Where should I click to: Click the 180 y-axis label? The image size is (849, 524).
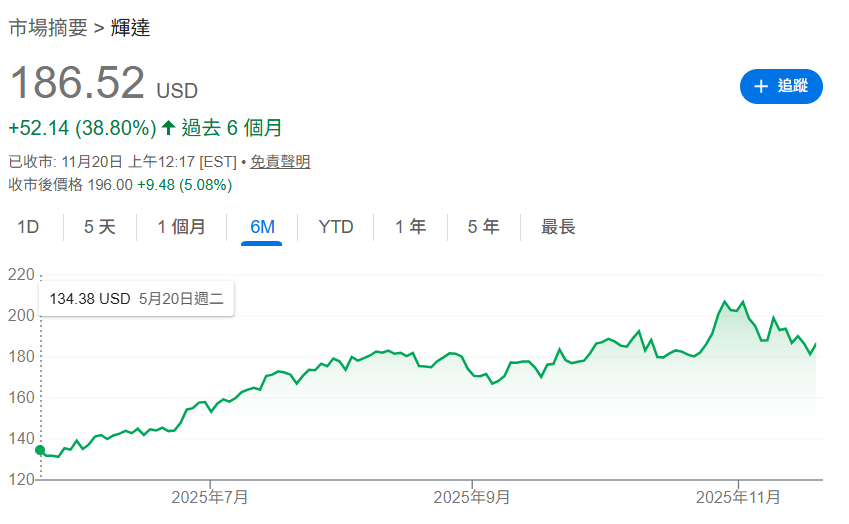click(x=21, y=357)
